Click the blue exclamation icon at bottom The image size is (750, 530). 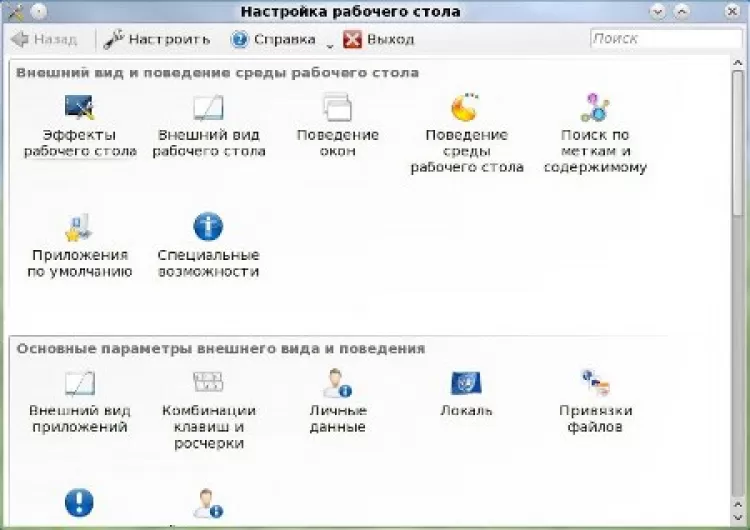click(79, 502)
